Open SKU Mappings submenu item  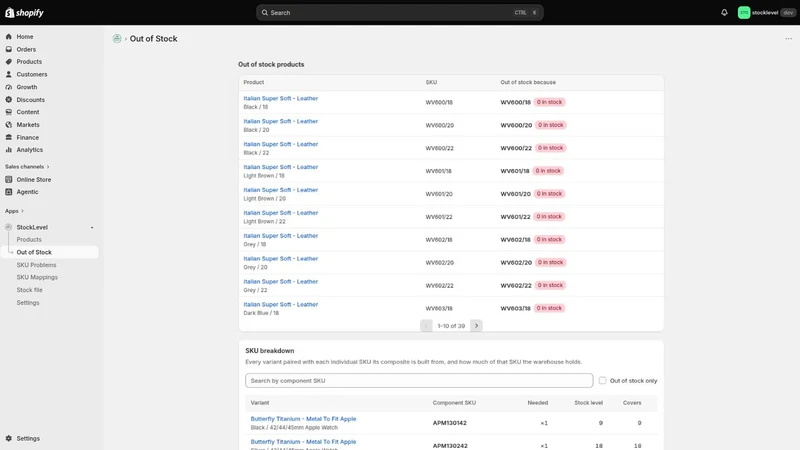click(37, 278)
